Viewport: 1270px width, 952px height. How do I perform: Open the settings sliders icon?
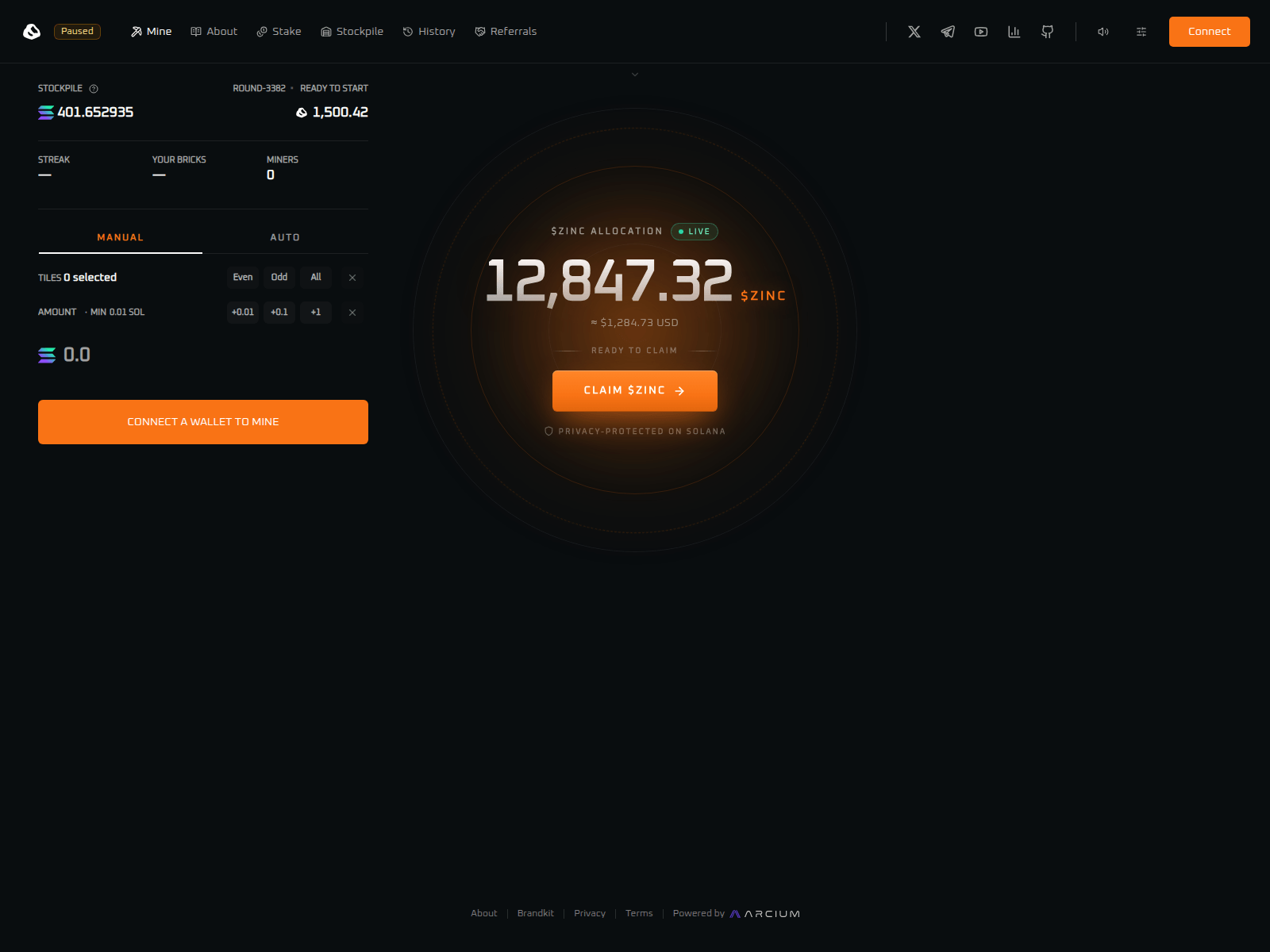tap(1141, 32)
